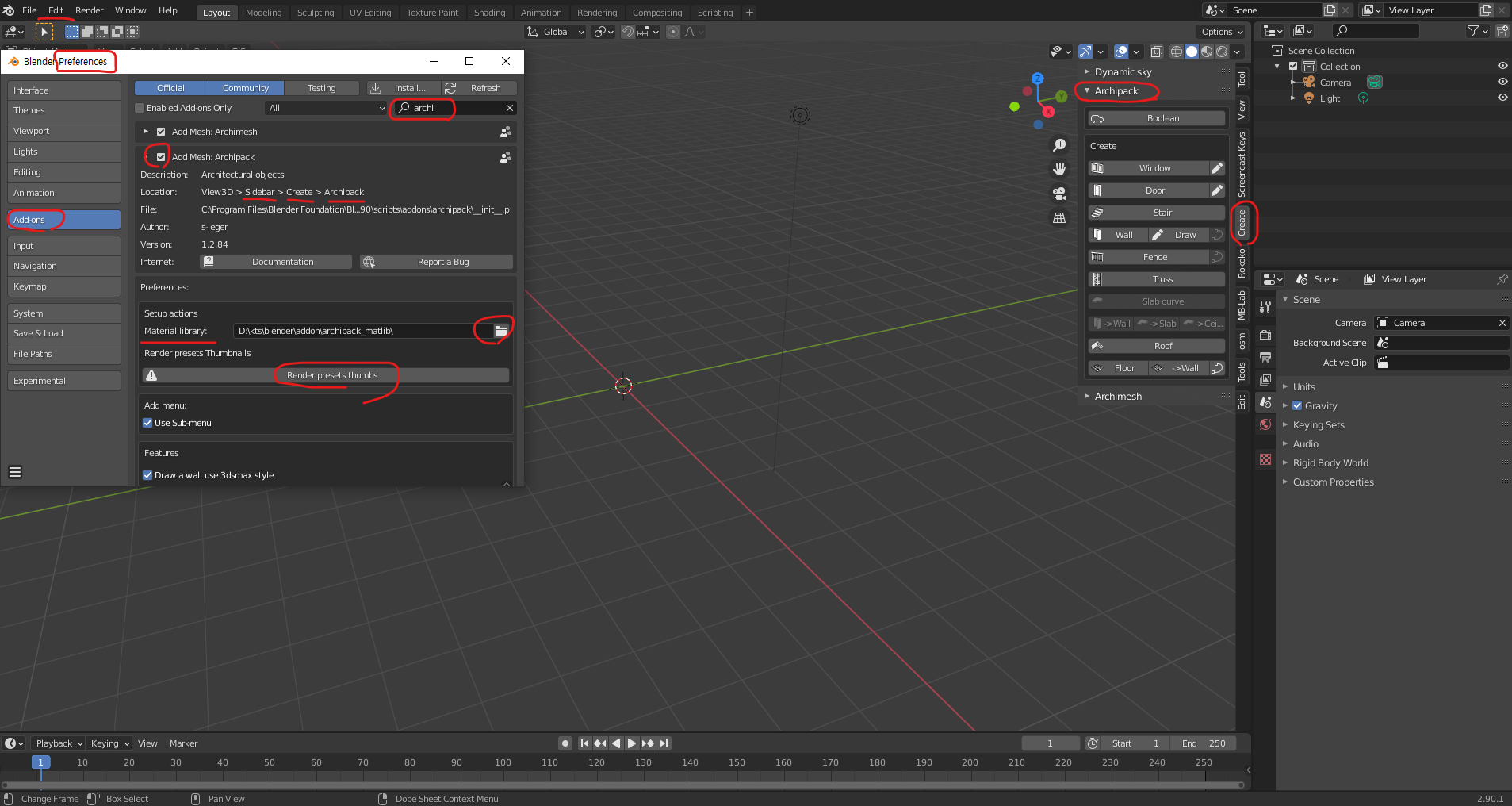Uncheck Add Mesh: Archimesh add-on

161,132
